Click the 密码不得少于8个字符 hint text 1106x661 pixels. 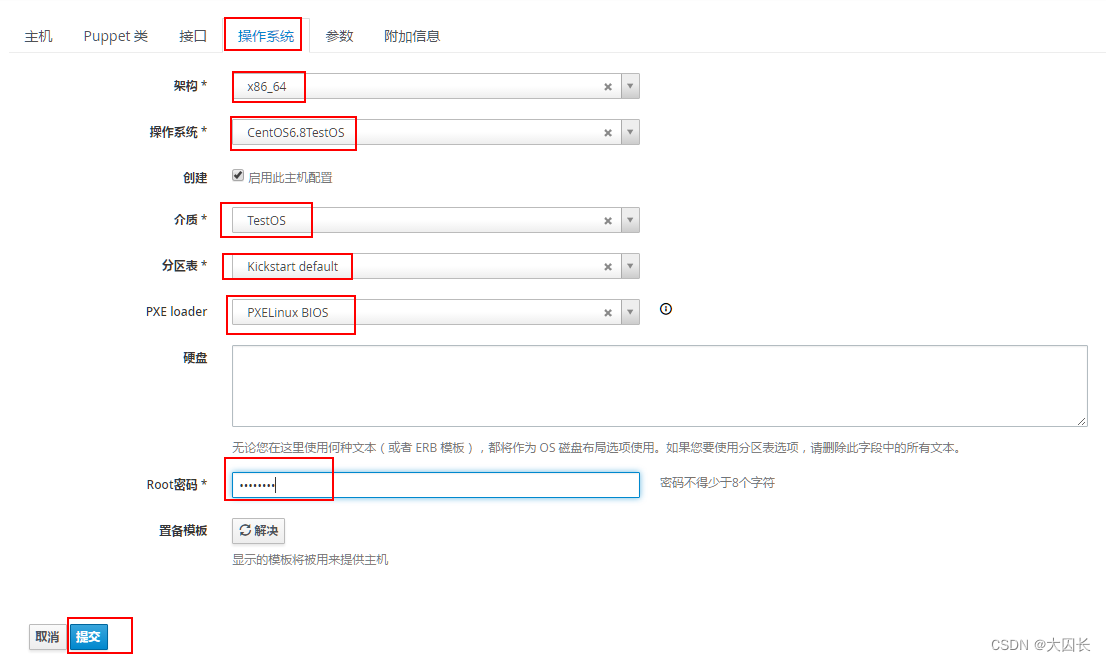[x=717, y=483]
